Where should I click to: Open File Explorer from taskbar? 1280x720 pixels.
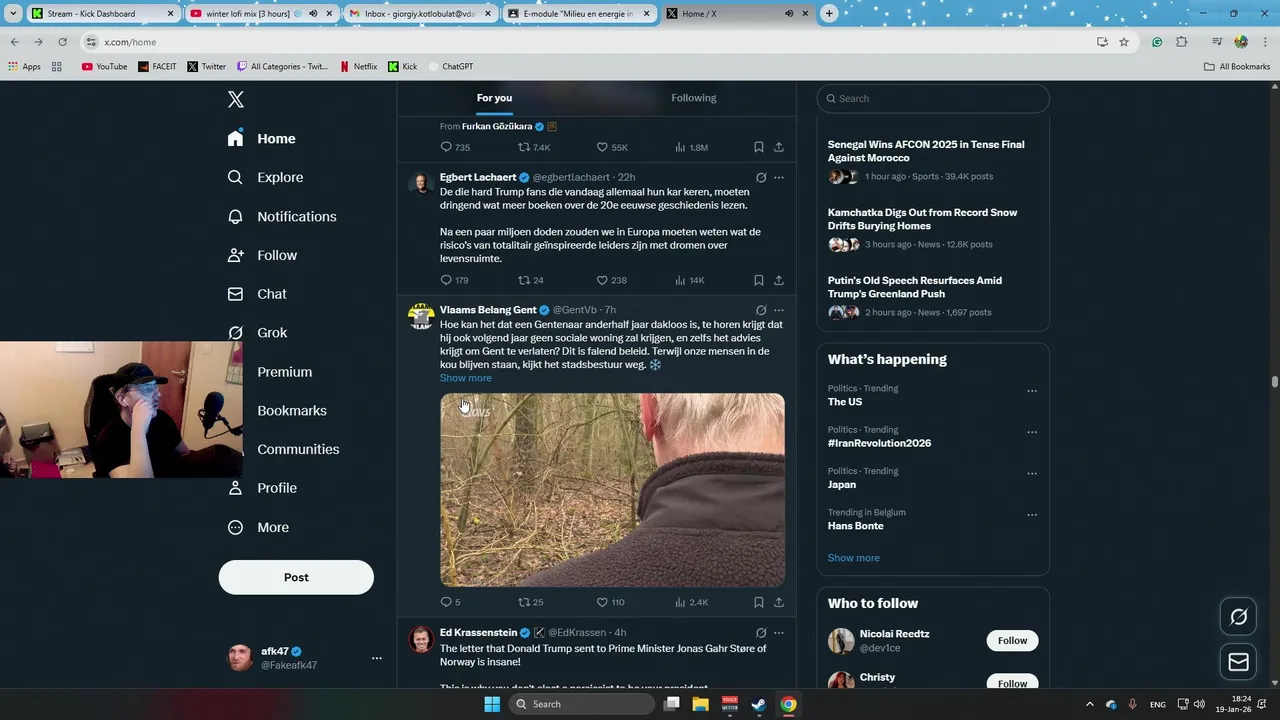click(x=701, y=704)
